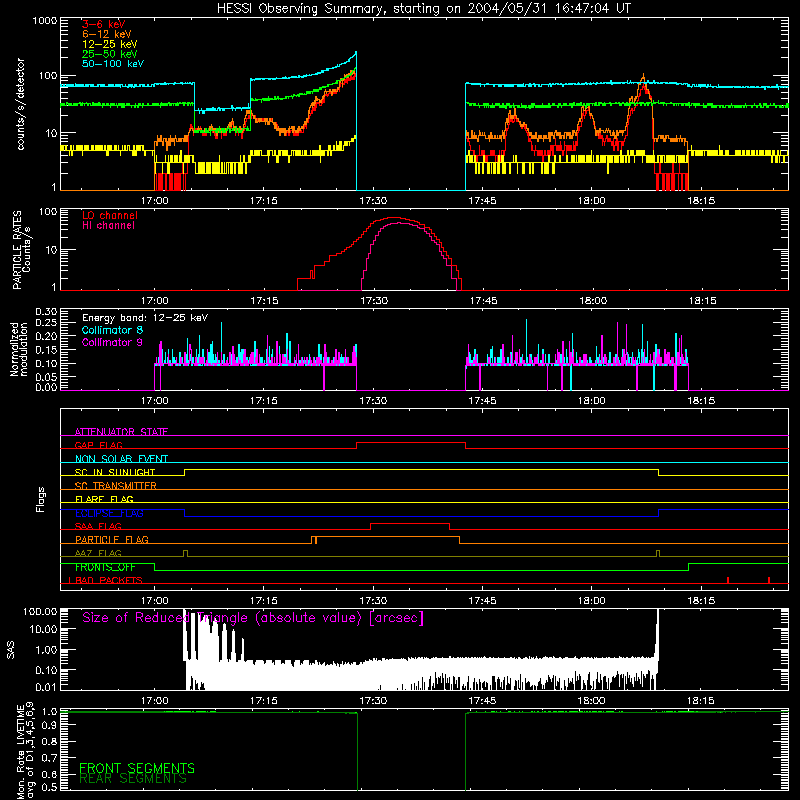The width and height of the screenshot is (800, 800).
Task: Click 17:45 tick under particle rates panel
Action: click(x=483, y=301)
